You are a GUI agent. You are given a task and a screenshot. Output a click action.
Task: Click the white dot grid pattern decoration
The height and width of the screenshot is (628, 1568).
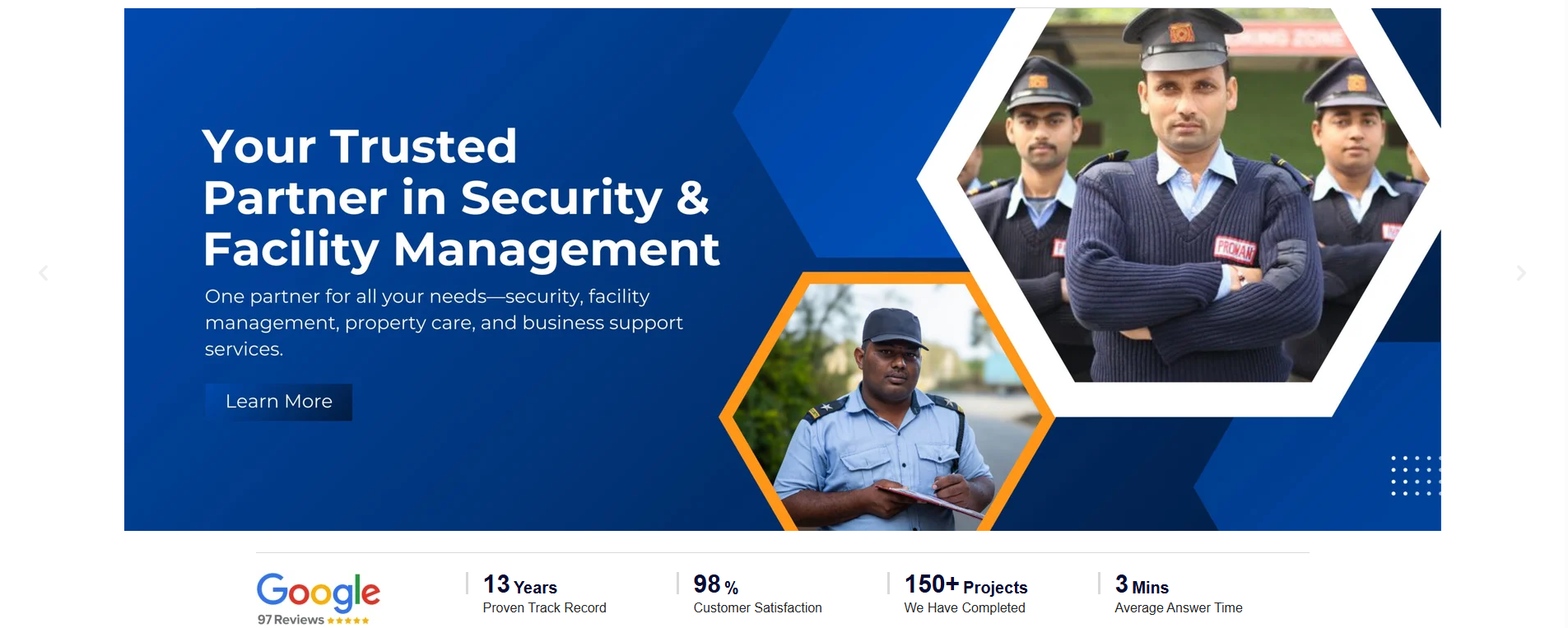click(1414, 476)
